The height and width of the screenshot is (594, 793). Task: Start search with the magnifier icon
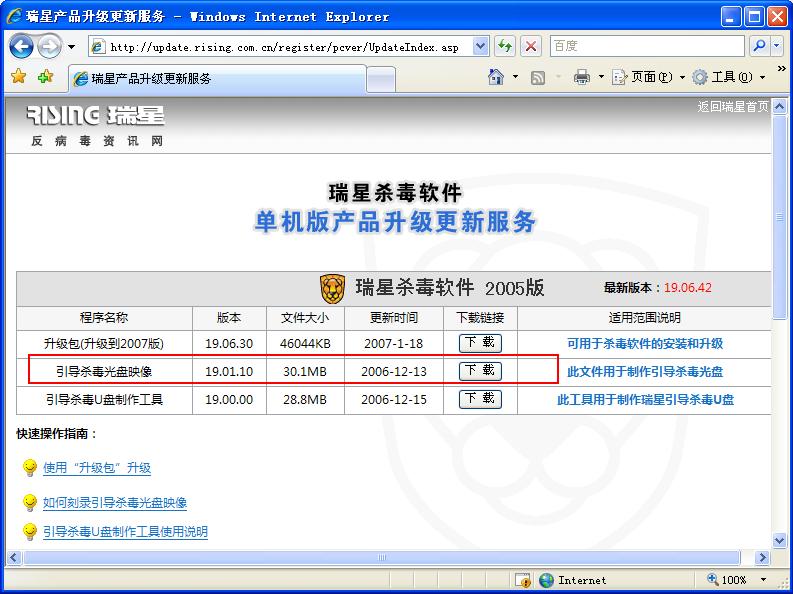[x=759, y=46]
